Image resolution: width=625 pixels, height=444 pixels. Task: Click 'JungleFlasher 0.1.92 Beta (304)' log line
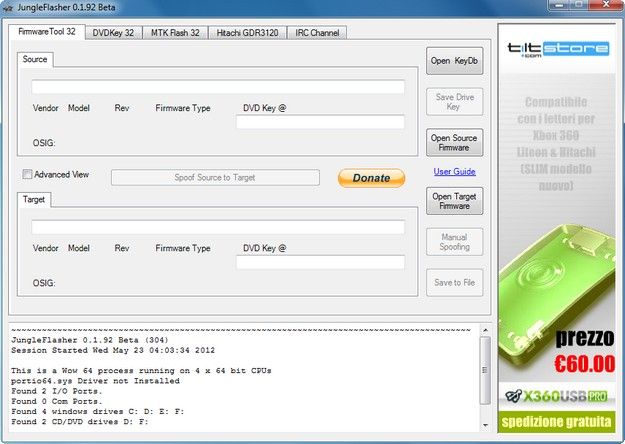coord(90,340)
